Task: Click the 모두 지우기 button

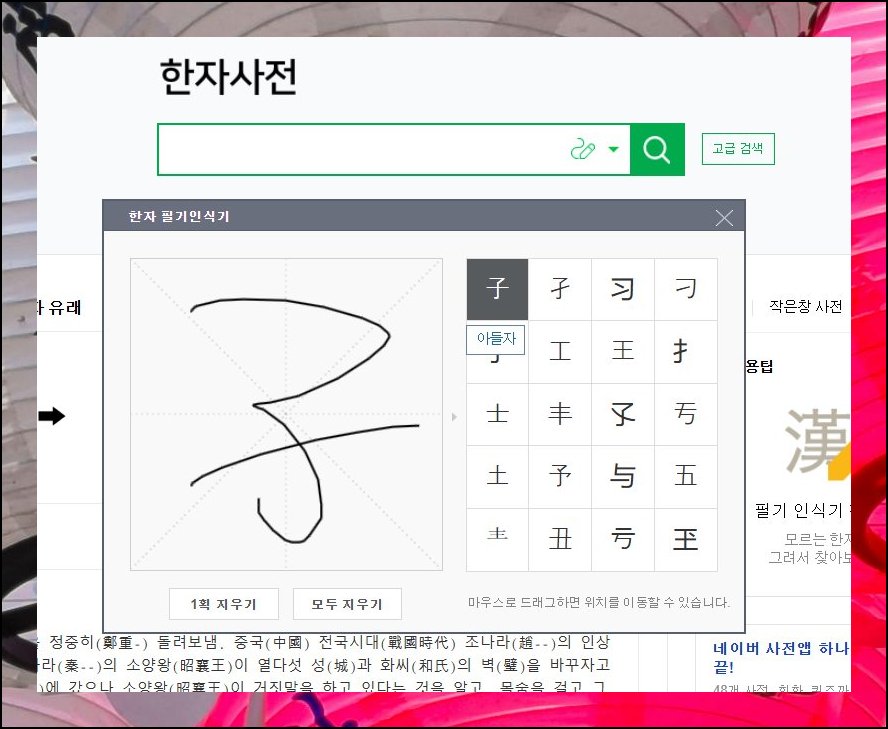Action: point(347,604)
